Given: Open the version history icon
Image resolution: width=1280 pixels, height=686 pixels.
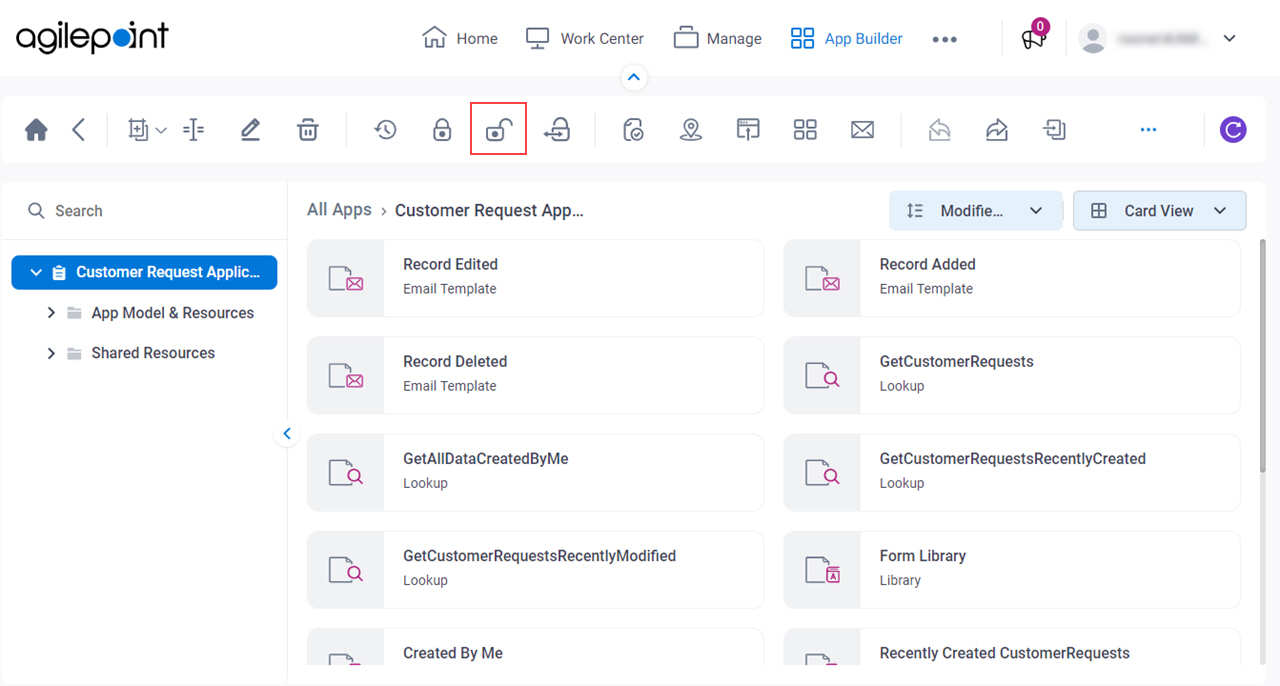Looking at the screenshot, I should (x=386, y=130).
